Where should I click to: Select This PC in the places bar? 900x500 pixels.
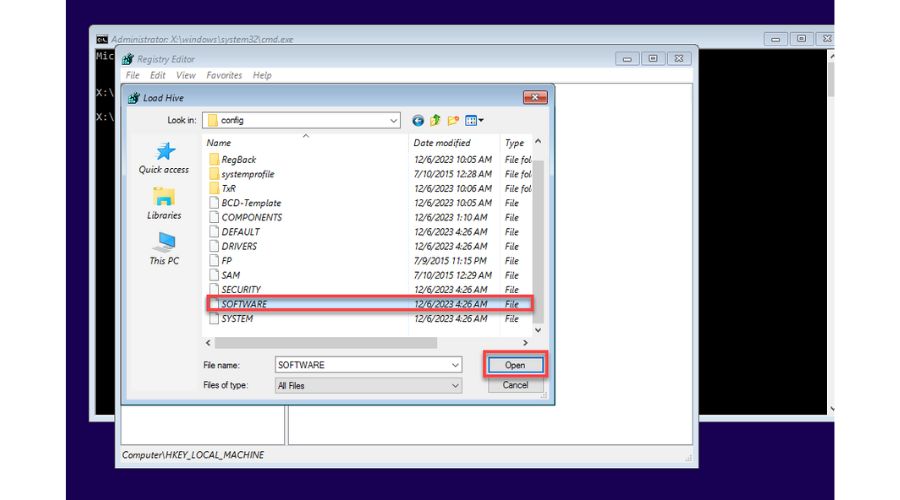click(x=164, y=249)
